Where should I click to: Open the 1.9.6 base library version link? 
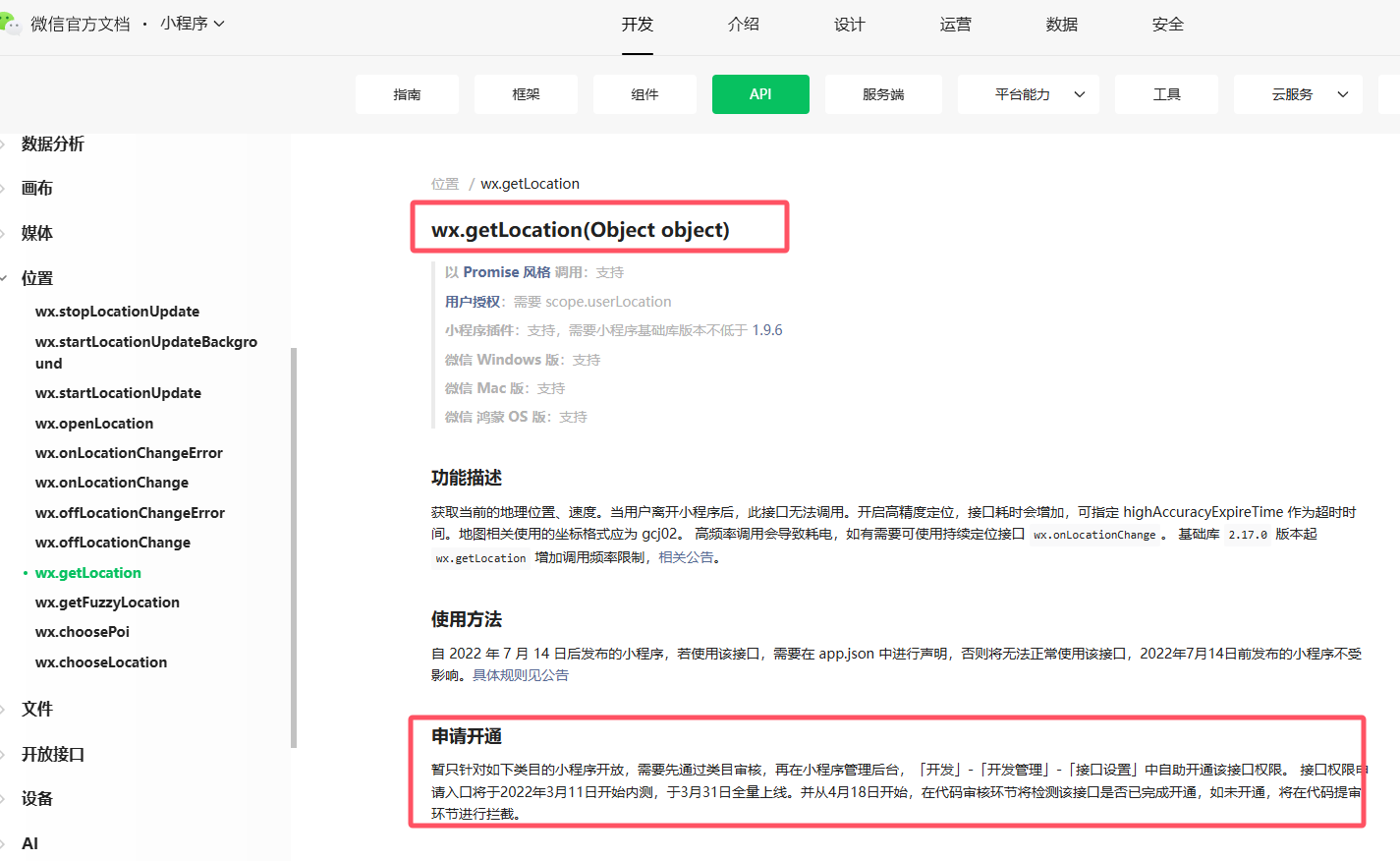767,330
